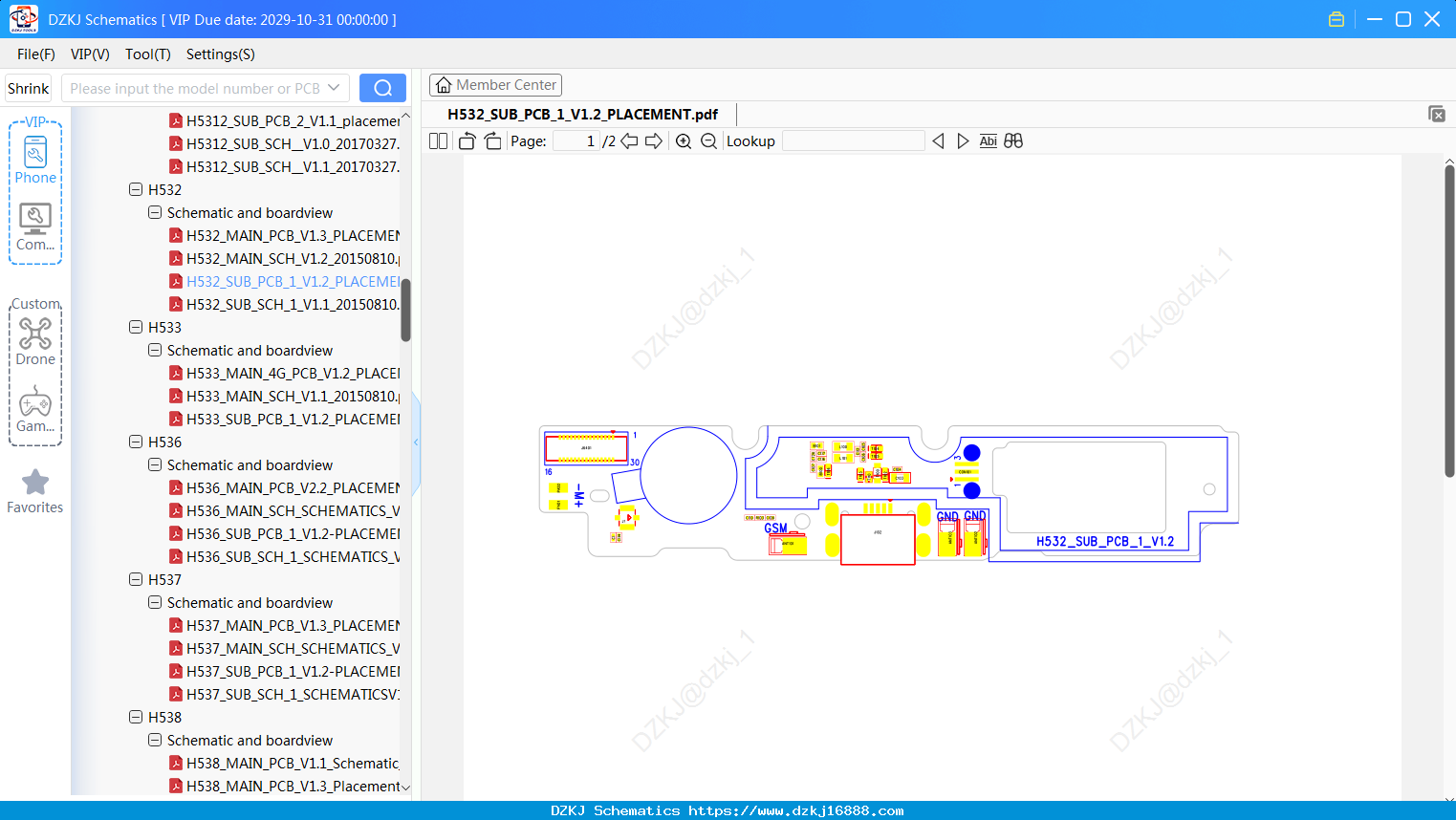Viewport: 1456px width, 820px height.
Task: Click the tree panel vertical scrollbar
Action: pyautogui.click(x=405, y=310)
